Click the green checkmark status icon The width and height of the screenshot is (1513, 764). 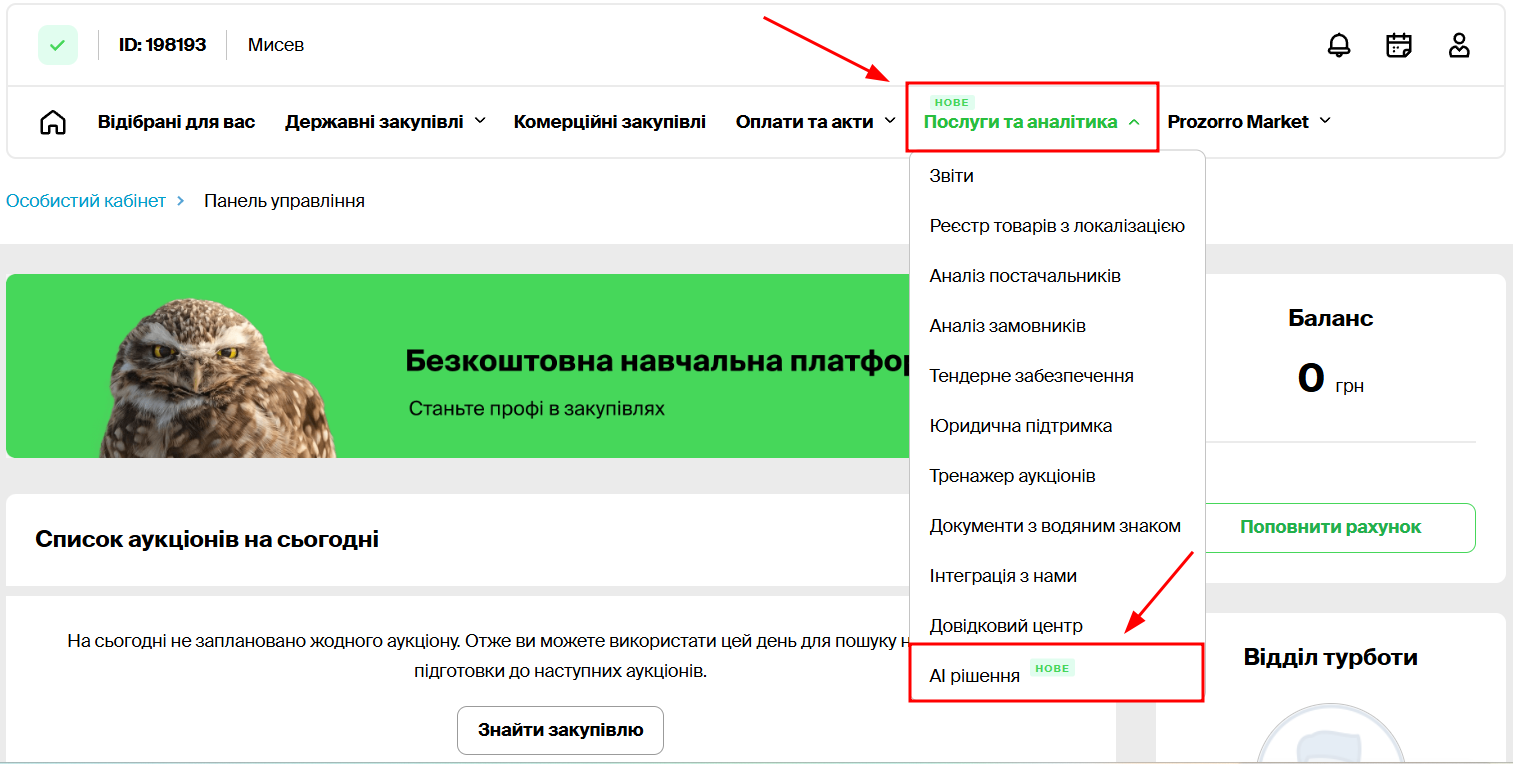click(58, 45)
